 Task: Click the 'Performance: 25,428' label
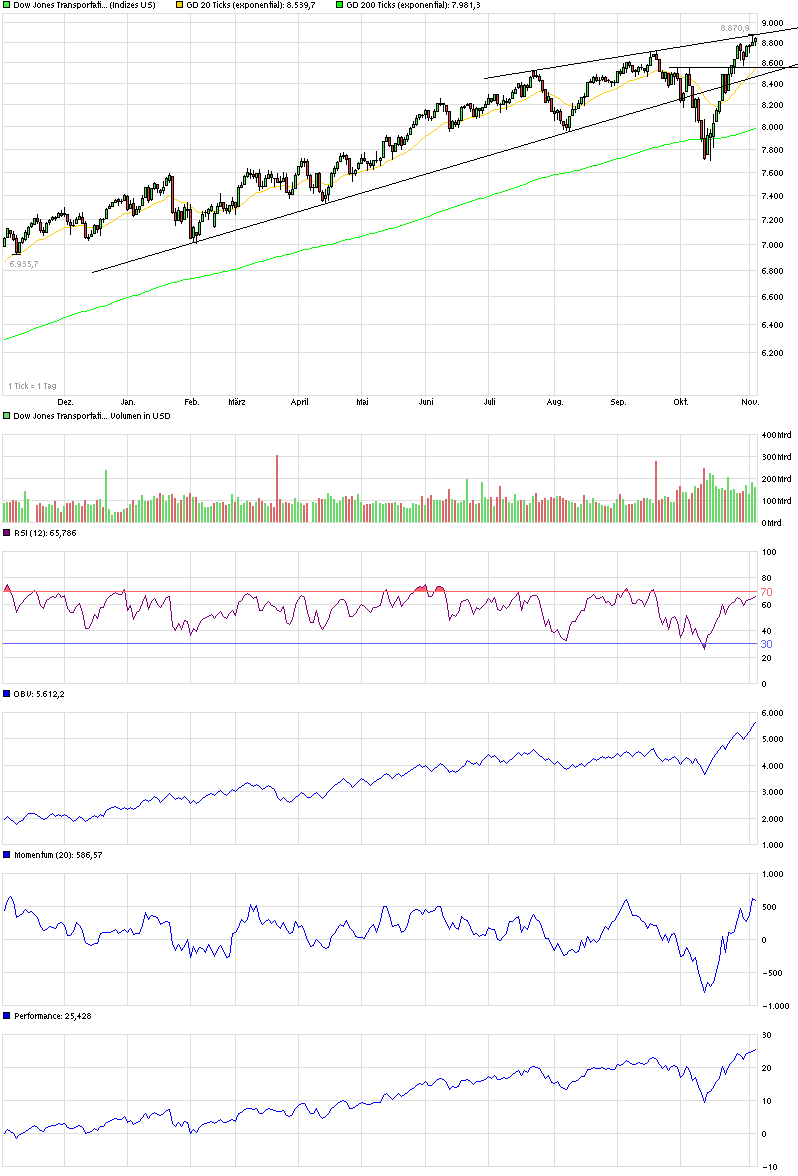[52, 1016]
